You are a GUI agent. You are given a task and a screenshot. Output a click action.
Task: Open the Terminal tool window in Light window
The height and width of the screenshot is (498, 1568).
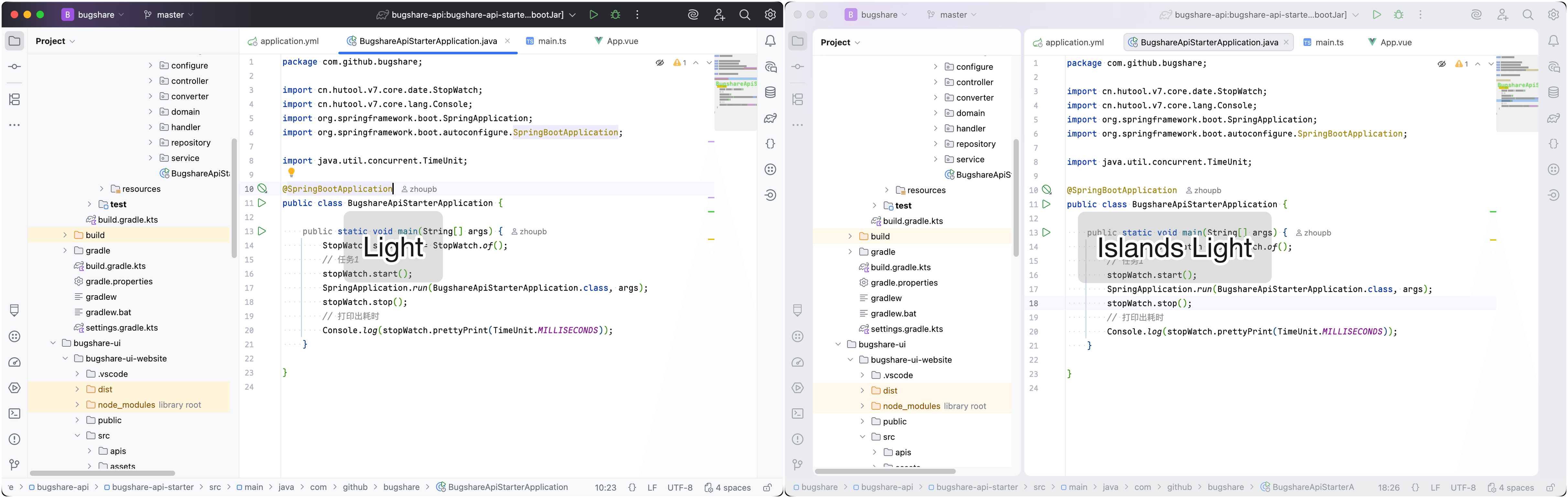[15, 414]
